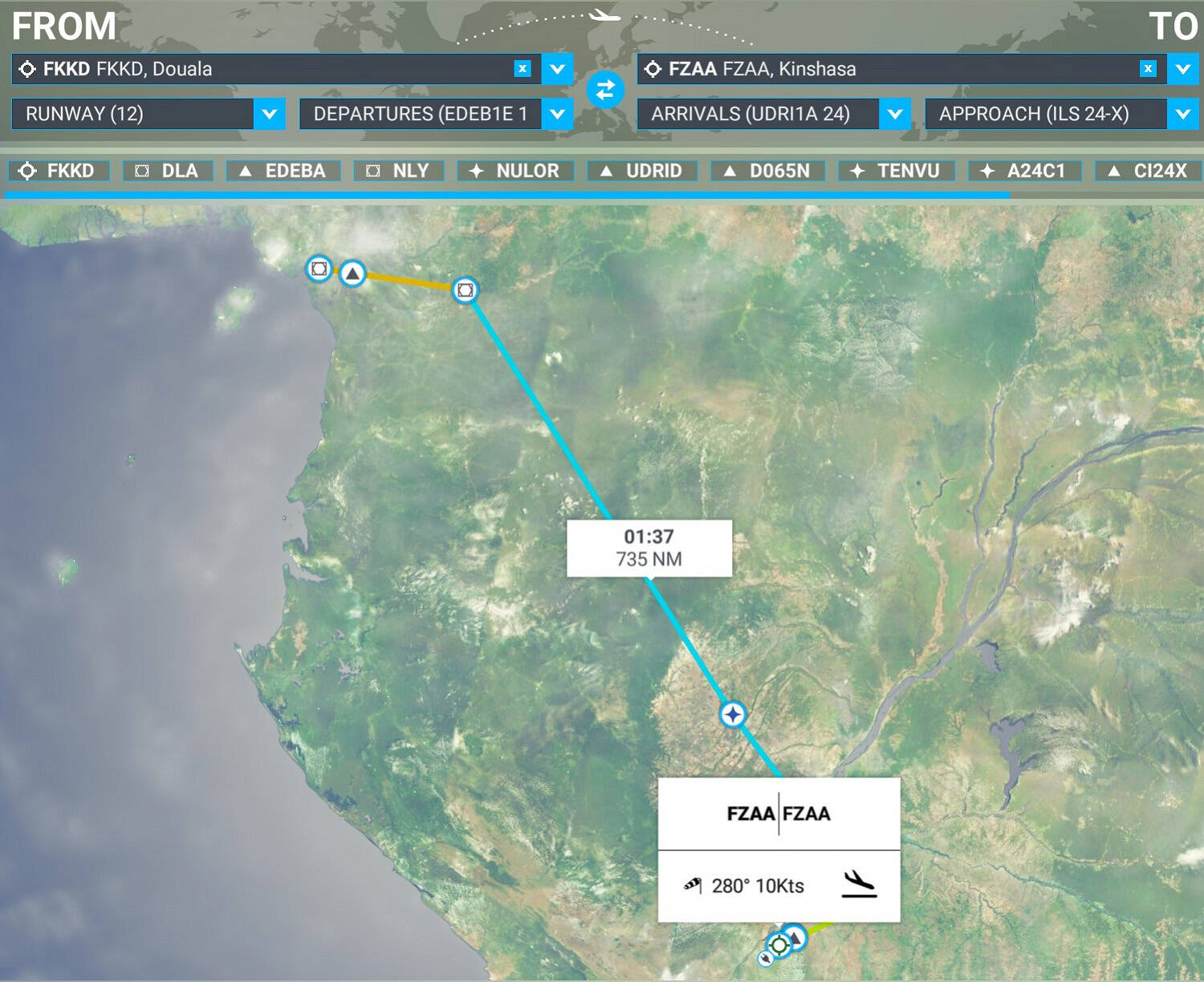Open the ARRIVALS (UDRI1A 24) dropdown
The image size is (1204, 982).
click(x=774, y=114)
